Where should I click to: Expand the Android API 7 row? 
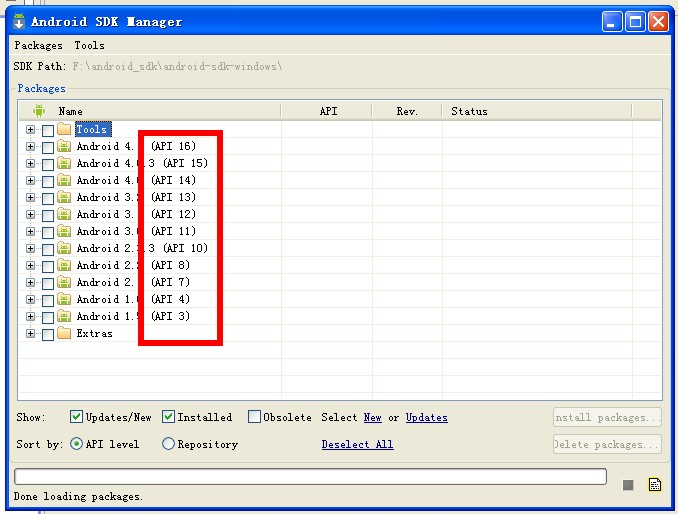click(x=30, y=282)
